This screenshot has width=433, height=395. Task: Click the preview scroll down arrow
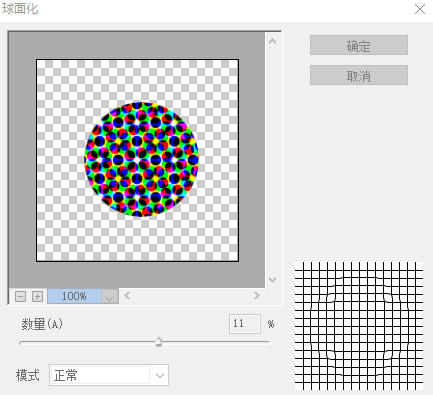(x=272, y=279)
